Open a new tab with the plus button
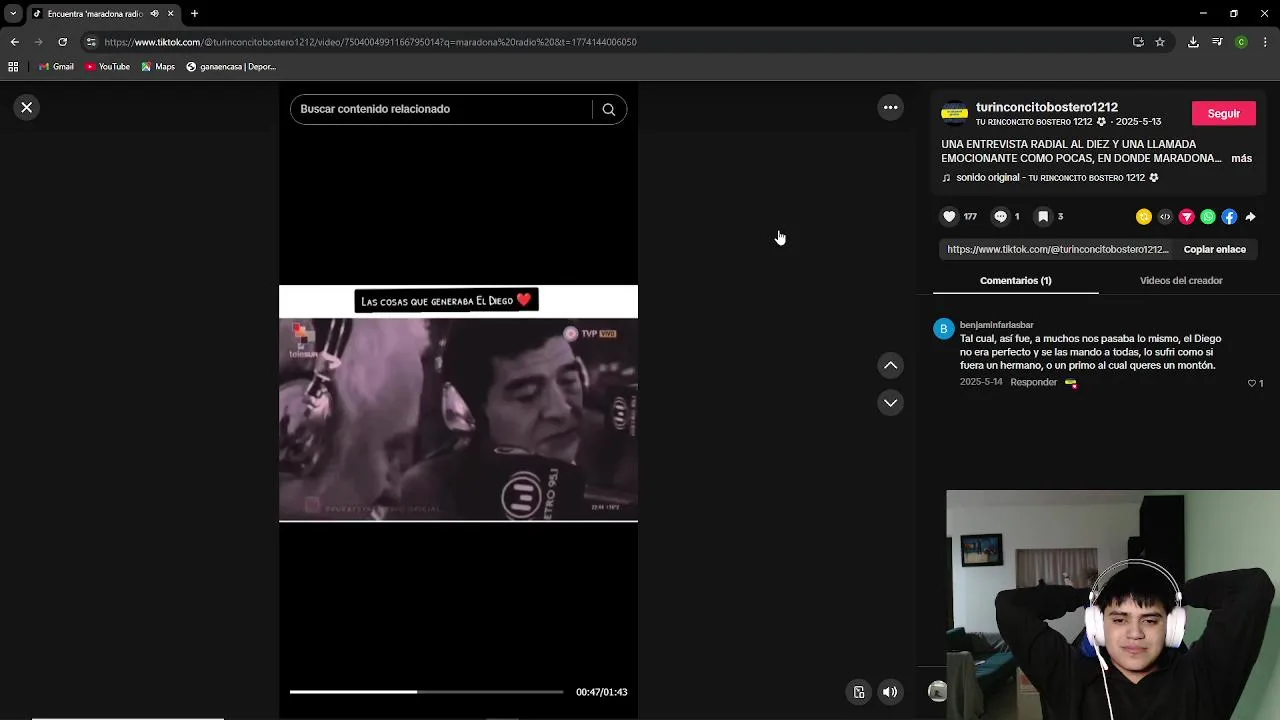1280x720 pixels. [x=194, y=14]
